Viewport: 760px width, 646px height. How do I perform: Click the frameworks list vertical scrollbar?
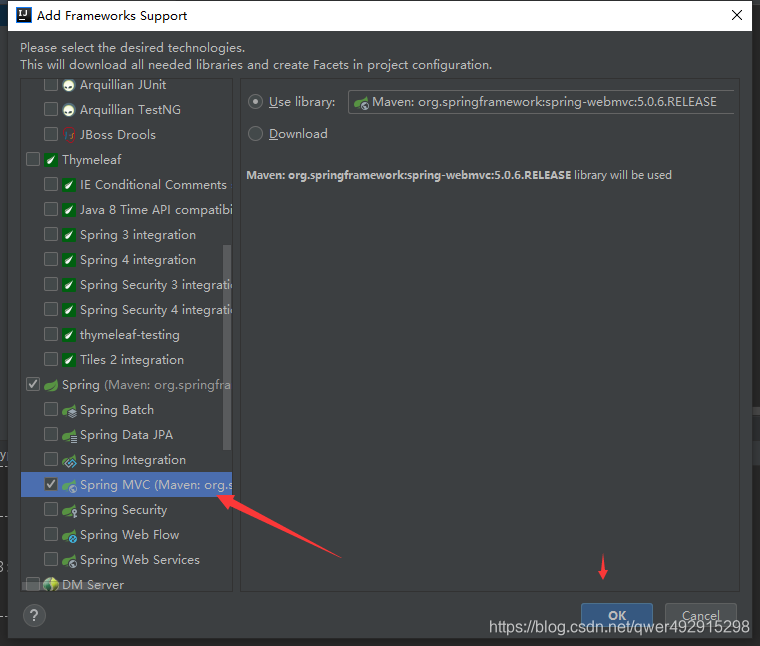pyautogui.click(x=227, y=347)
